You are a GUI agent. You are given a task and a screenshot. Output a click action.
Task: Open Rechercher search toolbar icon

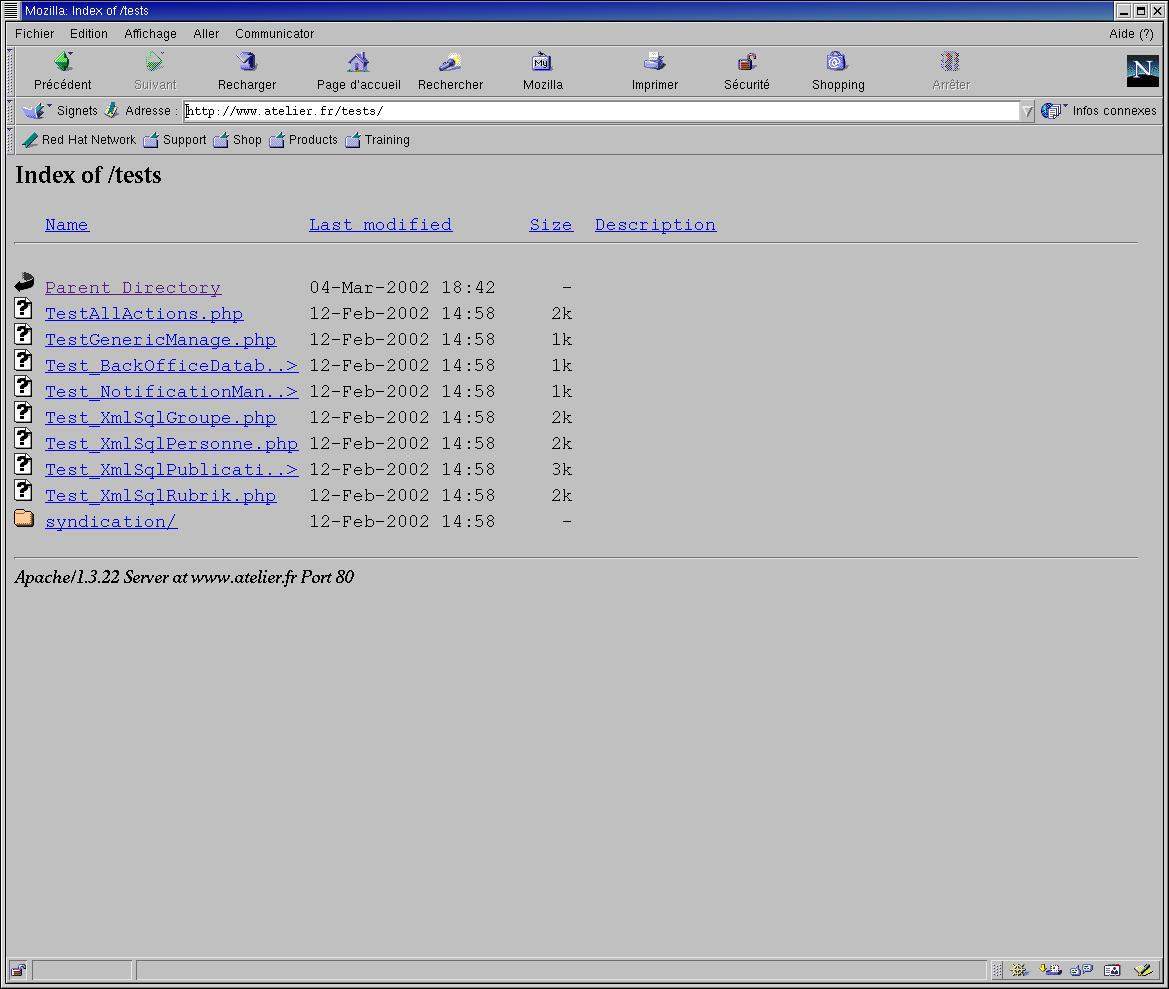click(450, 63)
